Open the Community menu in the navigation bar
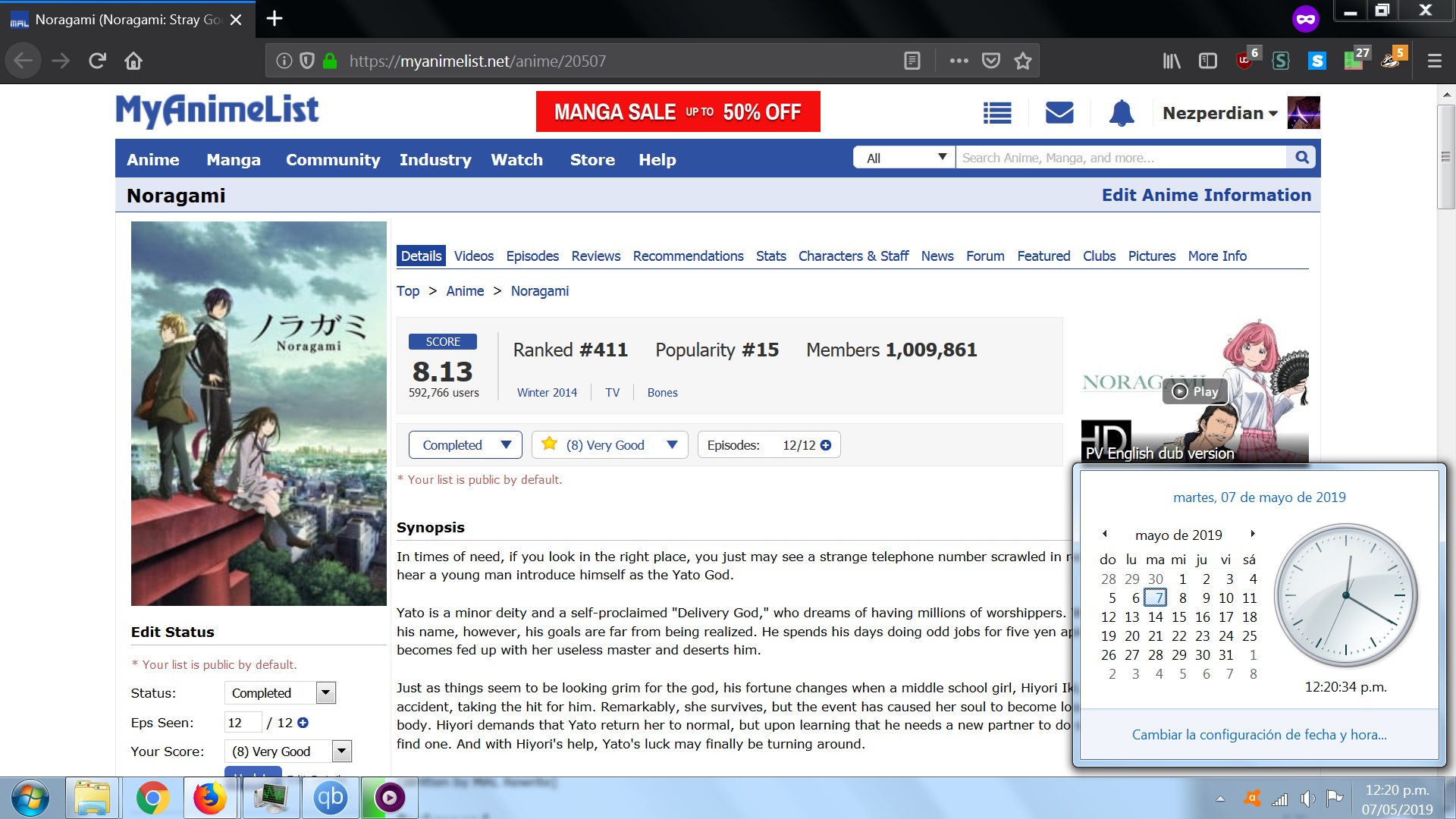 (x=333, y=159)
